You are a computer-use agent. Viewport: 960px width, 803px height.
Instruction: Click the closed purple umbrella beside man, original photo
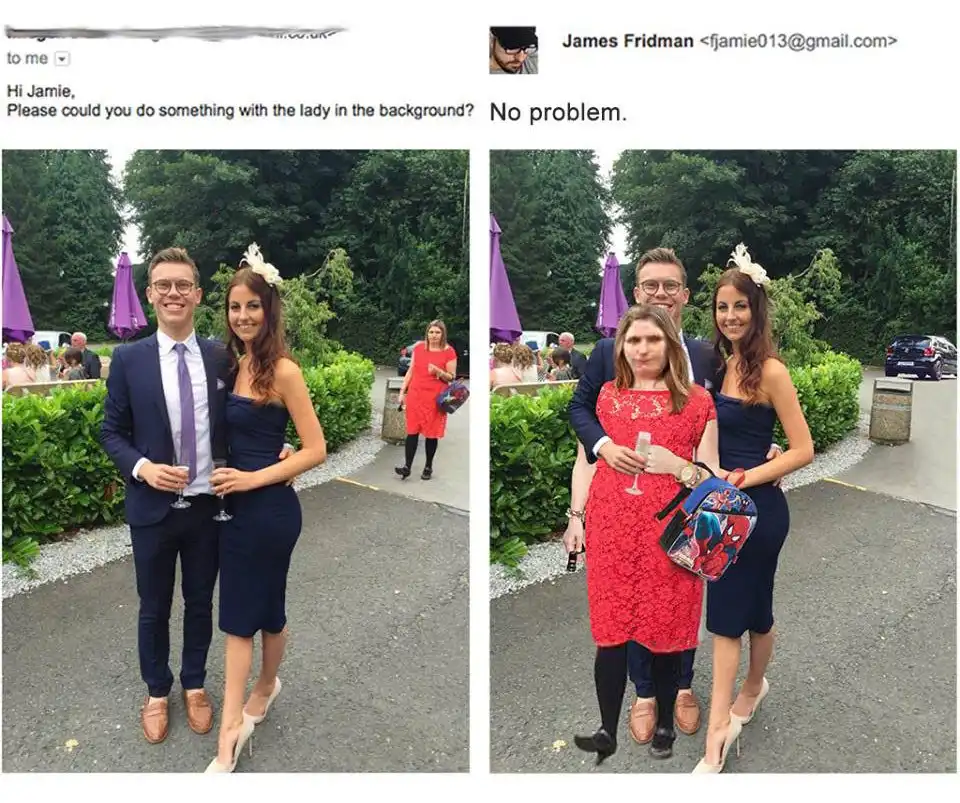127,296
